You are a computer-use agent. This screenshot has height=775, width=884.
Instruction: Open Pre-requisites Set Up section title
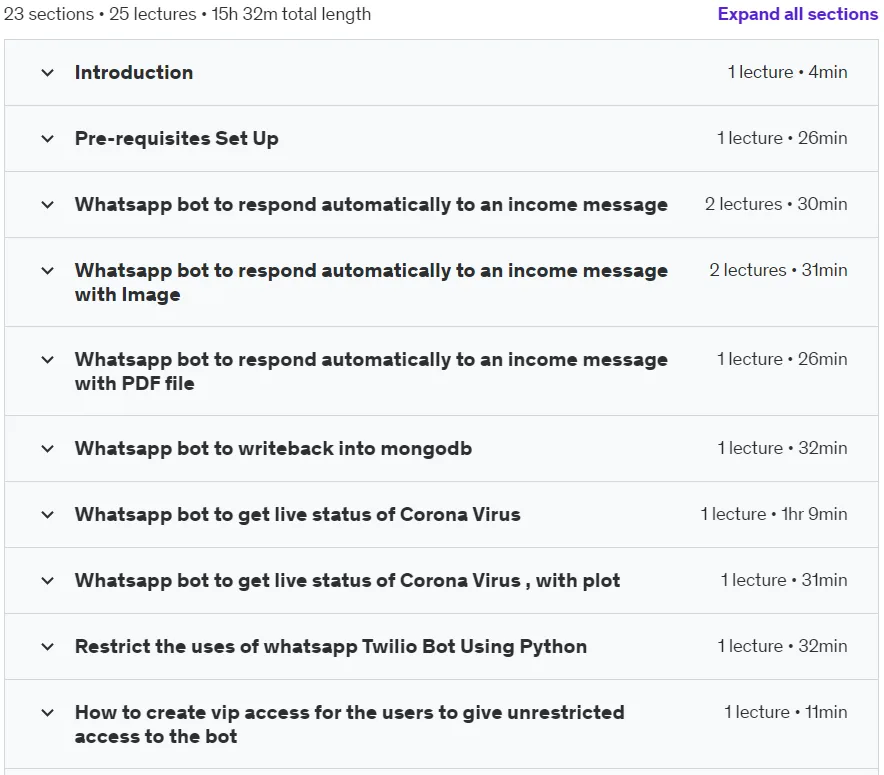[x=176, y=139]
